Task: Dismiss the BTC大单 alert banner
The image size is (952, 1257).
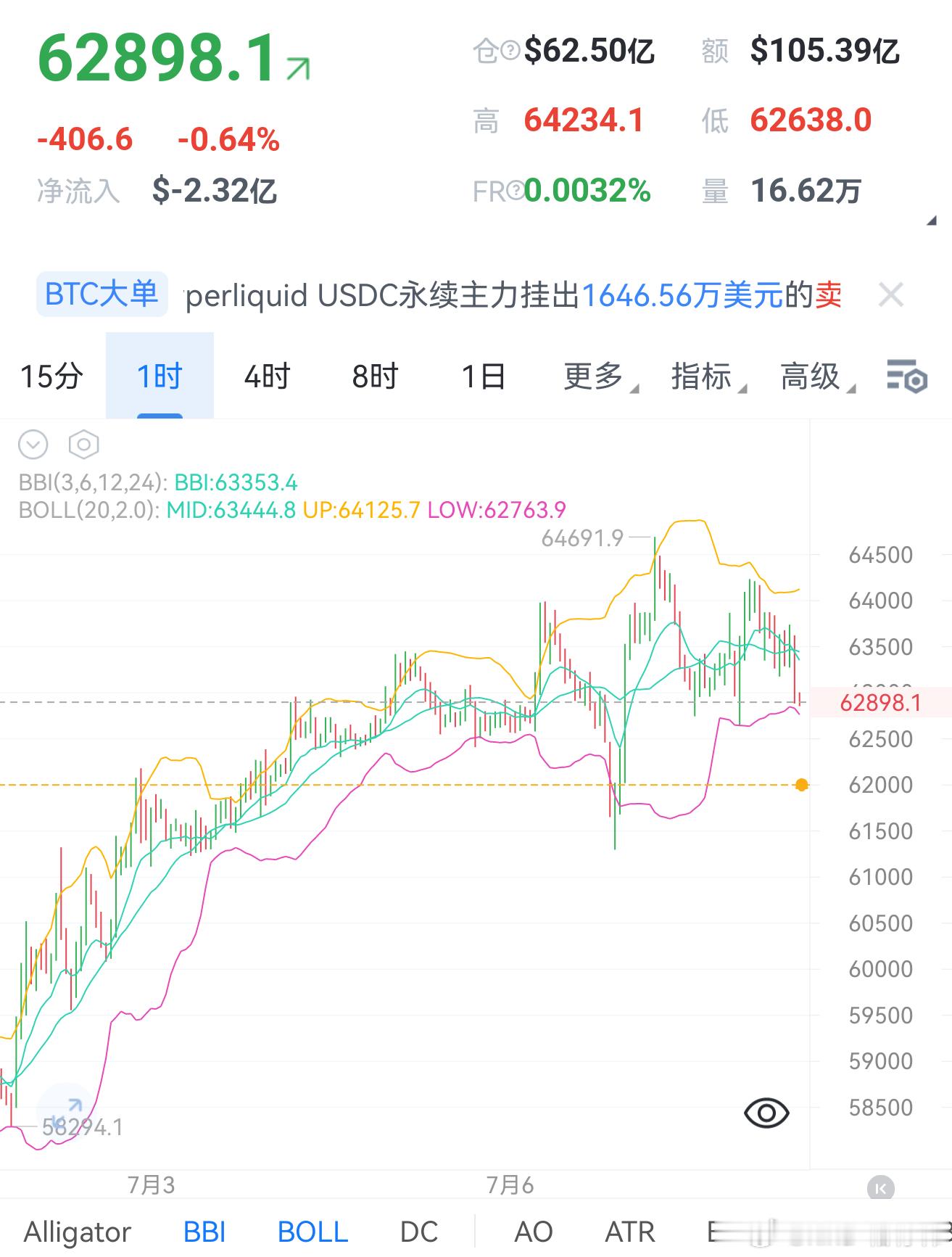Action: pos(890,295)
